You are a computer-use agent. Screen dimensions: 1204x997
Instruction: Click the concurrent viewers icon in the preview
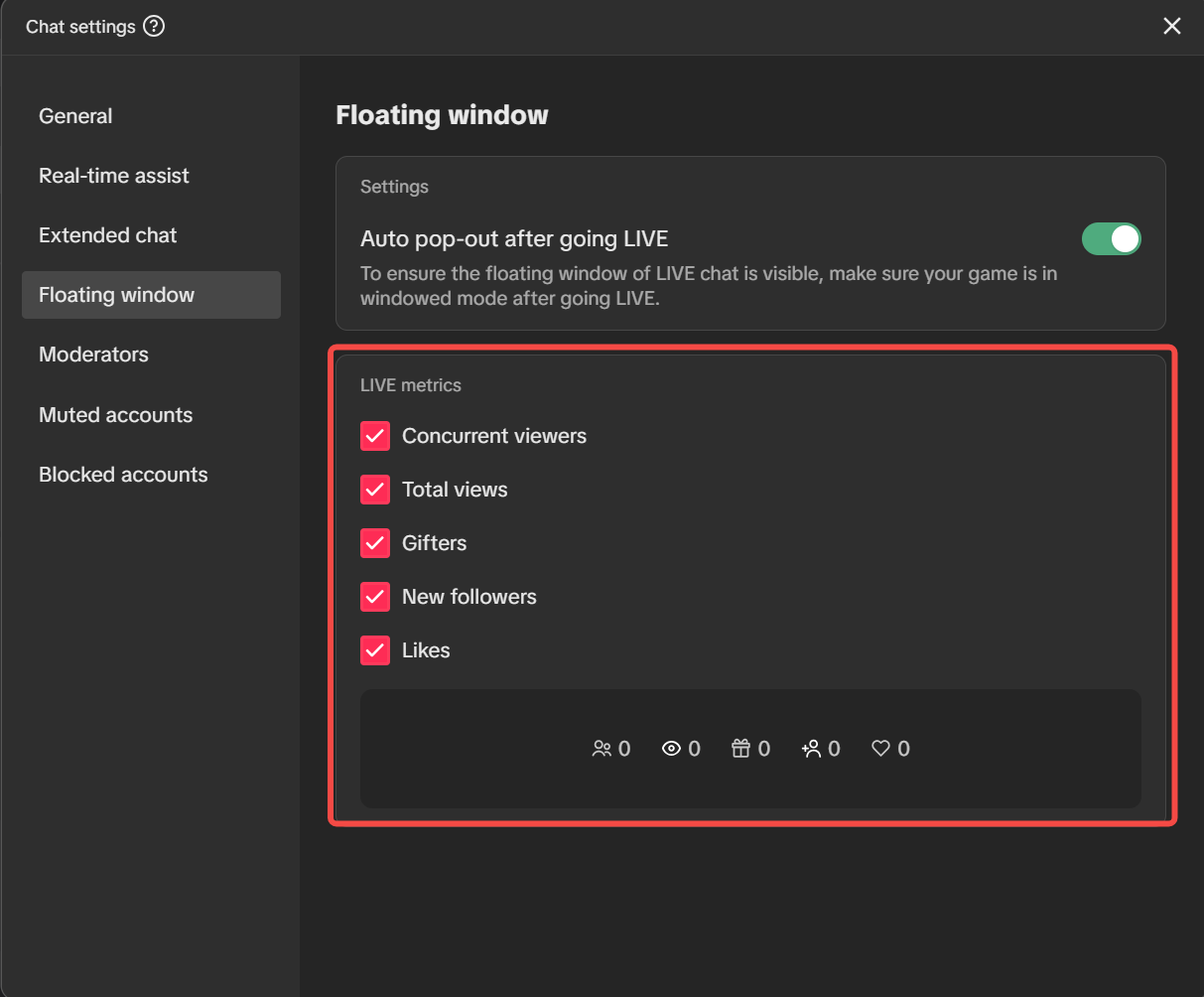603,748
